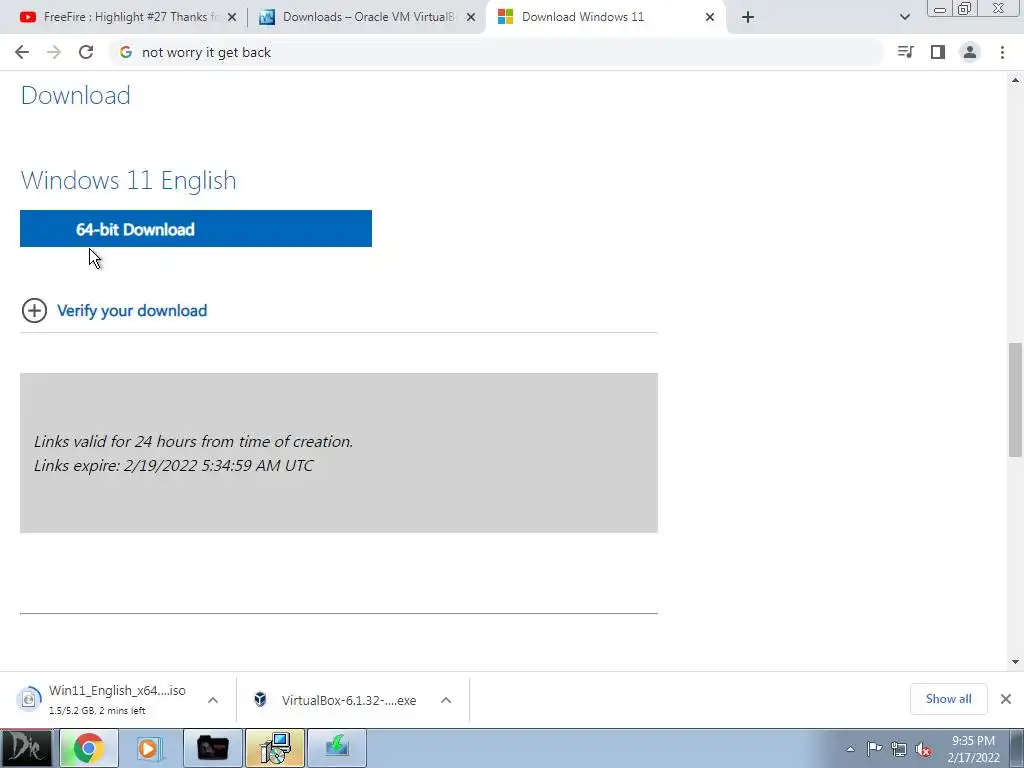
Task: Expand options for VirtualBox exe download
Action: (446, 700)
